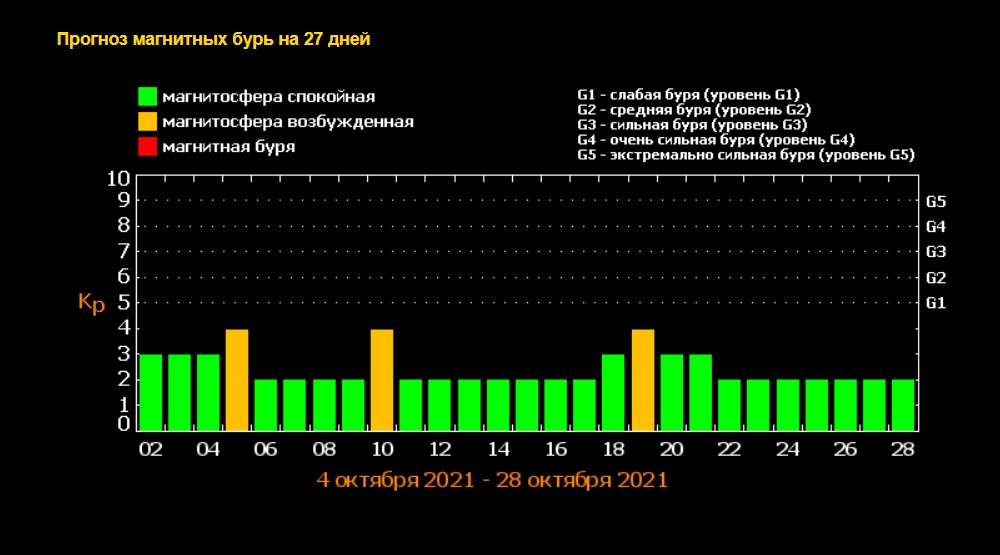Click the date range '4 октября 2021 - 28 октября 2021'
1000x555 pixels.
point(491,479)
